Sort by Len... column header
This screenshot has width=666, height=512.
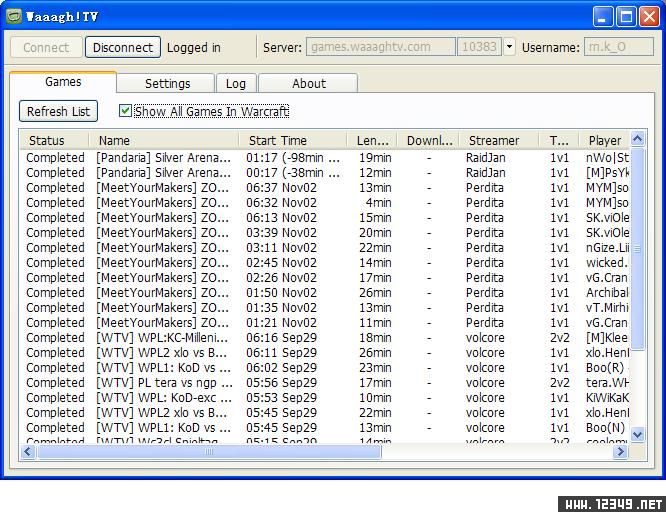[372, 141]
